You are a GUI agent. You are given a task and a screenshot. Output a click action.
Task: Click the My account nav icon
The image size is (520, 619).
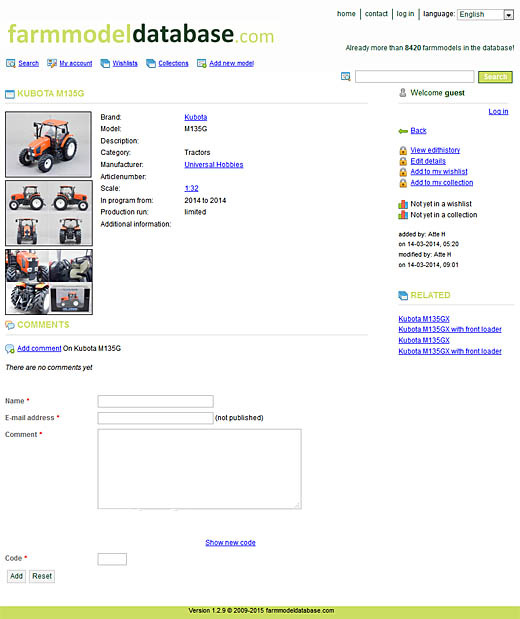click(52, 63)
